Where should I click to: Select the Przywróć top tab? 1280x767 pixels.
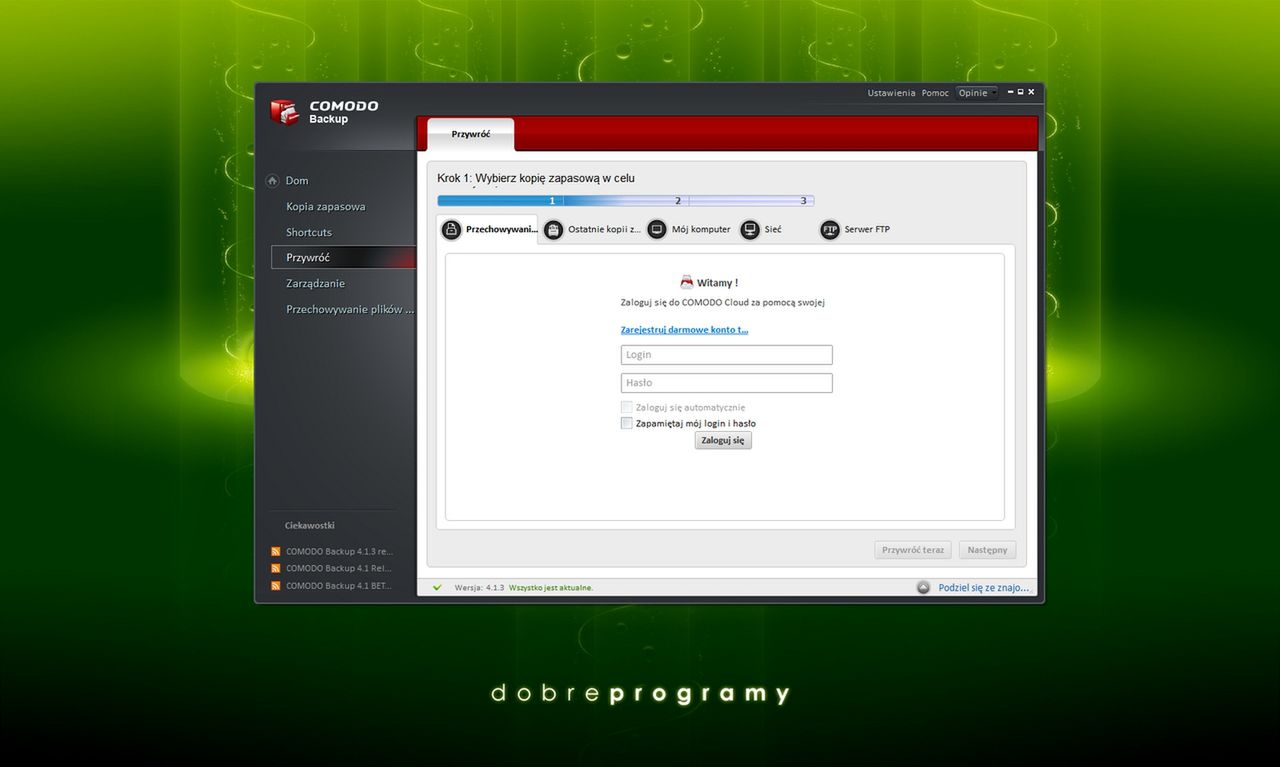click(x=471, y=134)
